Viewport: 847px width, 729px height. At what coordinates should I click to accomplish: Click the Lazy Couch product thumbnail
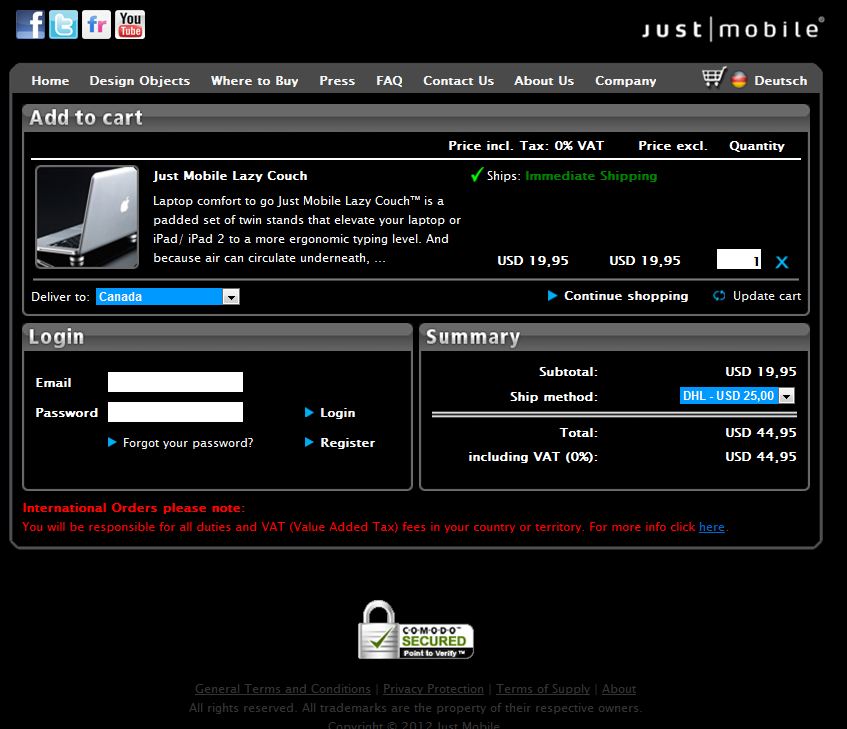click(87, 217)
